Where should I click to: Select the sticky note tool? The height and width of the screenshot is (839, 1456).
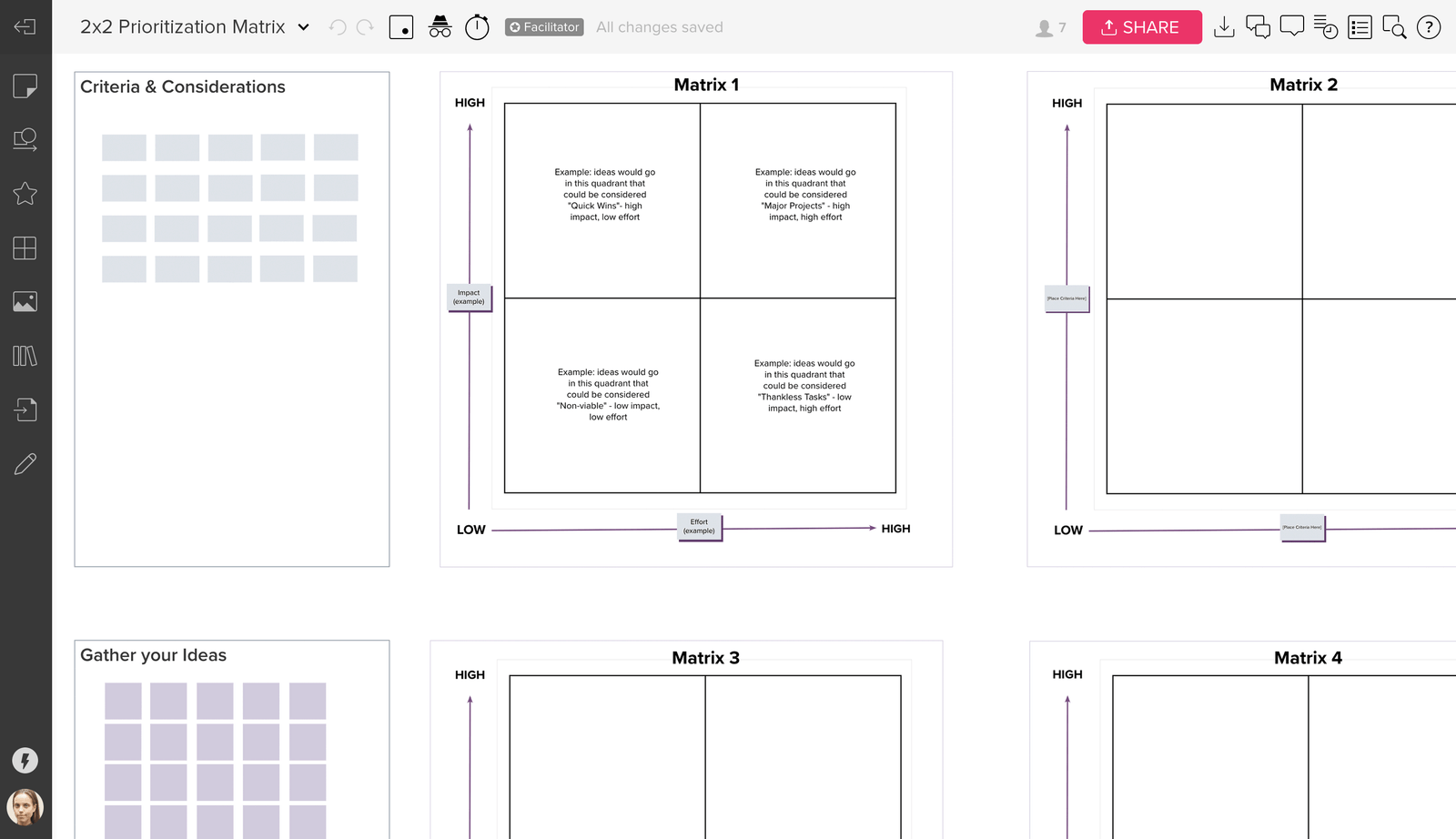click(26, 85)
